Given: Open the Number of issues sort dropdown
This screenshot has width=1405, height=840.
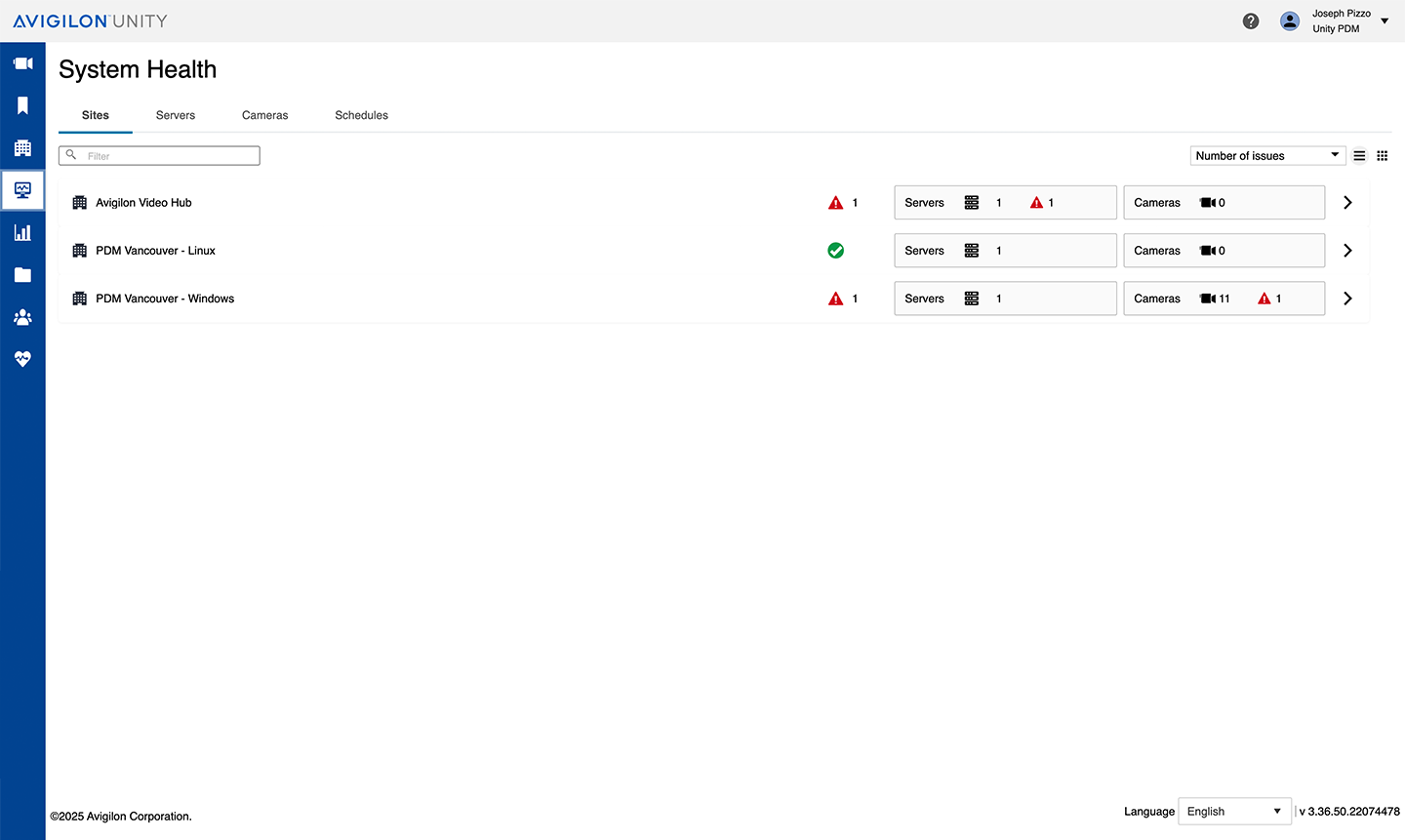Looking at the screenshot, I should click(1267, 156).
